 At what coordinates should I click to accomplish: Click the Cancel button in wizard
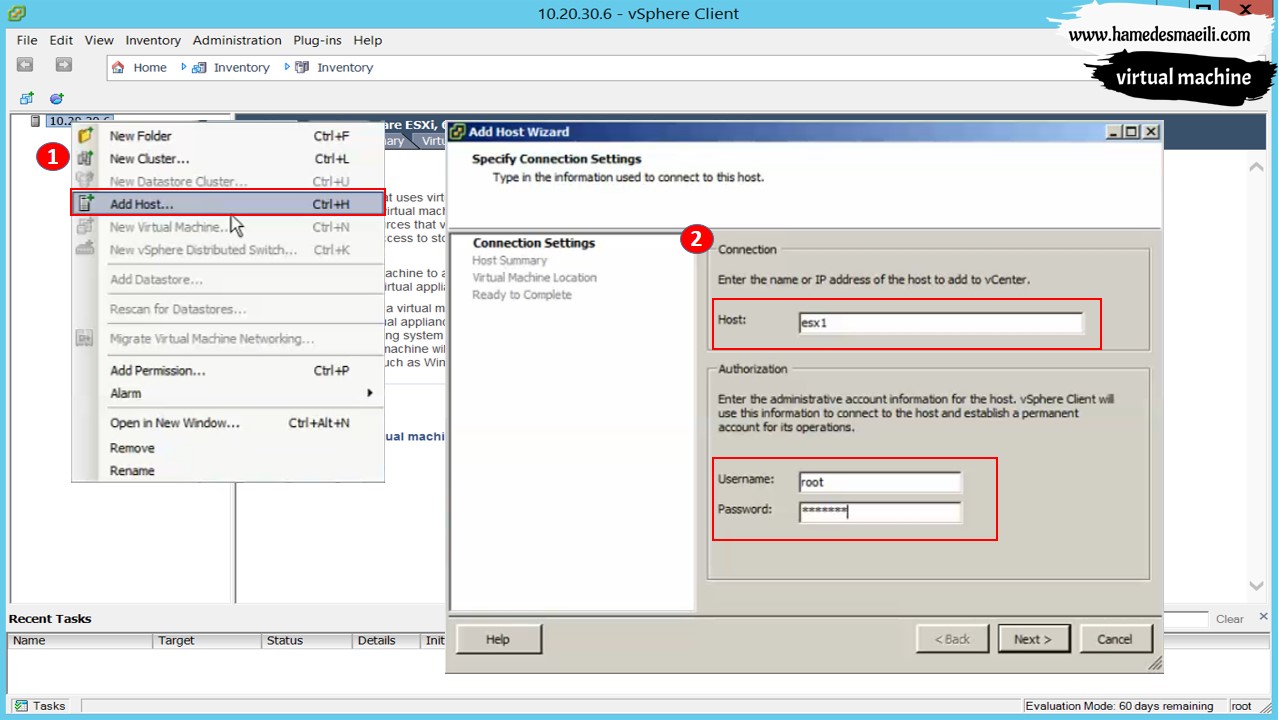(1115, 639)
